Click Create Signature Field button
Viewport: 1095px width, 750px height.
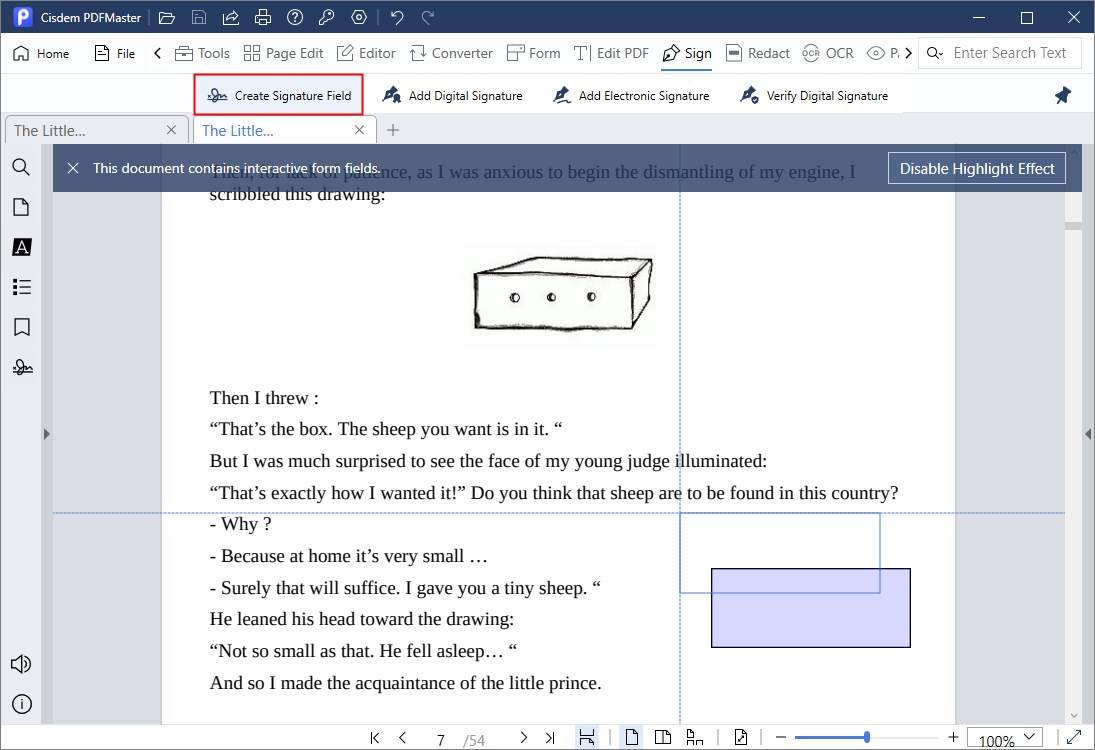[279, 95]
